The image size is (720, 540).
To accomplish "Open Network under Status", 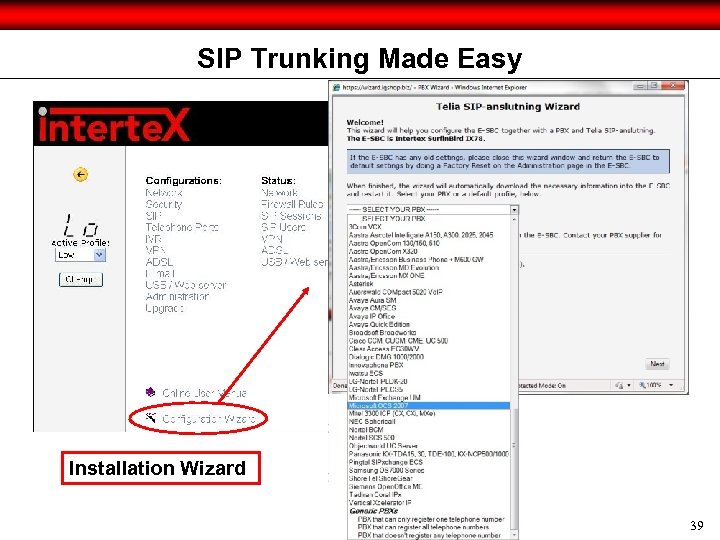I will (279, 193).
